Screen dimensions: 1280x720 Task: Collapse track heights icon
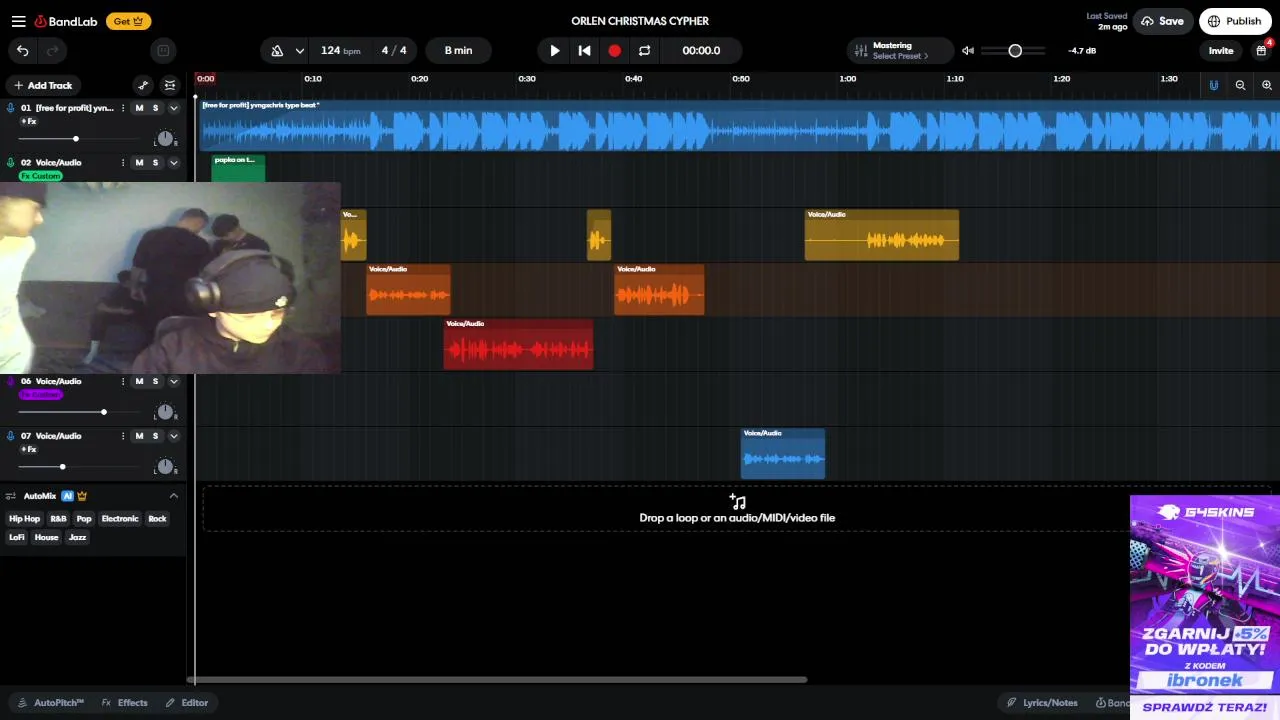(x=170, y=85)
